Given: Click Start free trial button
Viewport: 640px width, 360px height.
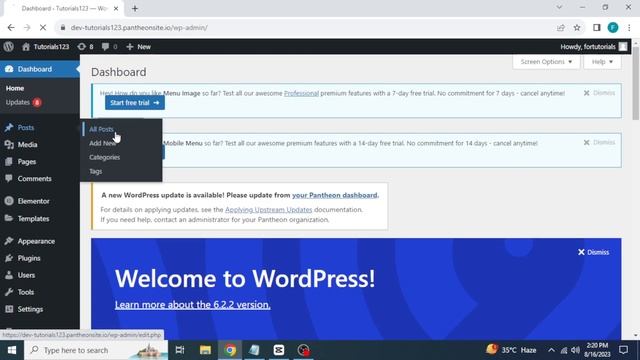Looking at the screenshot, I should 135,103.
